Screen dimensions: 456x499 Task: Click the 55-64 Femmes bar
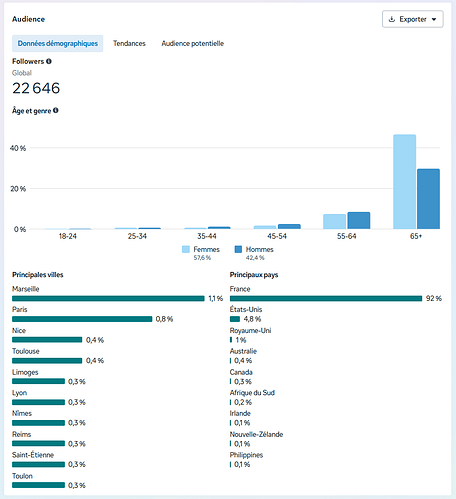click(334, 222)
